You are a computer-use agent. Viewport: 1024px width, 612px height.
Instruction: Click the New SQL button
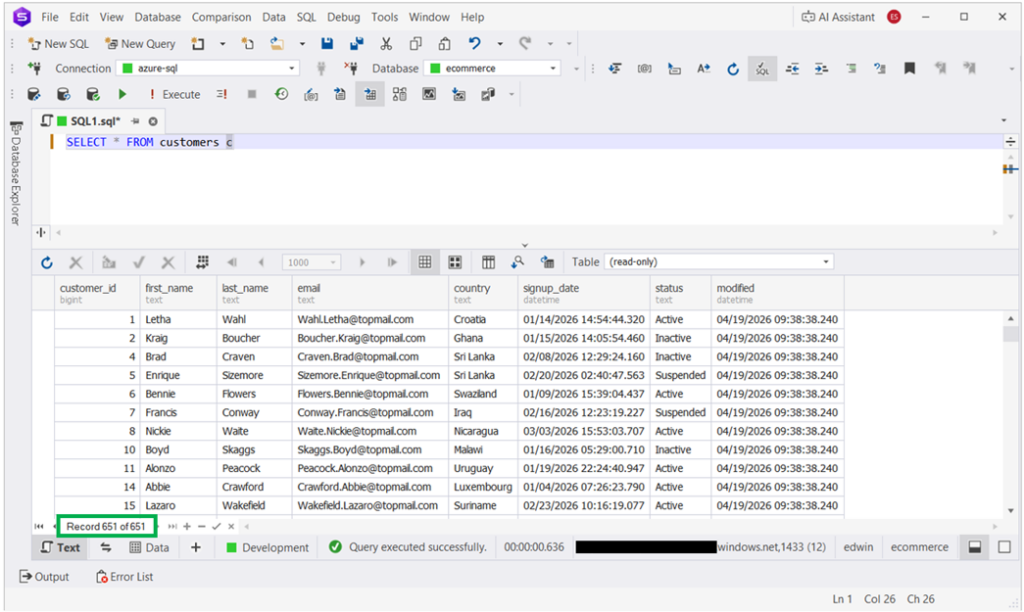tap(58, 44)
